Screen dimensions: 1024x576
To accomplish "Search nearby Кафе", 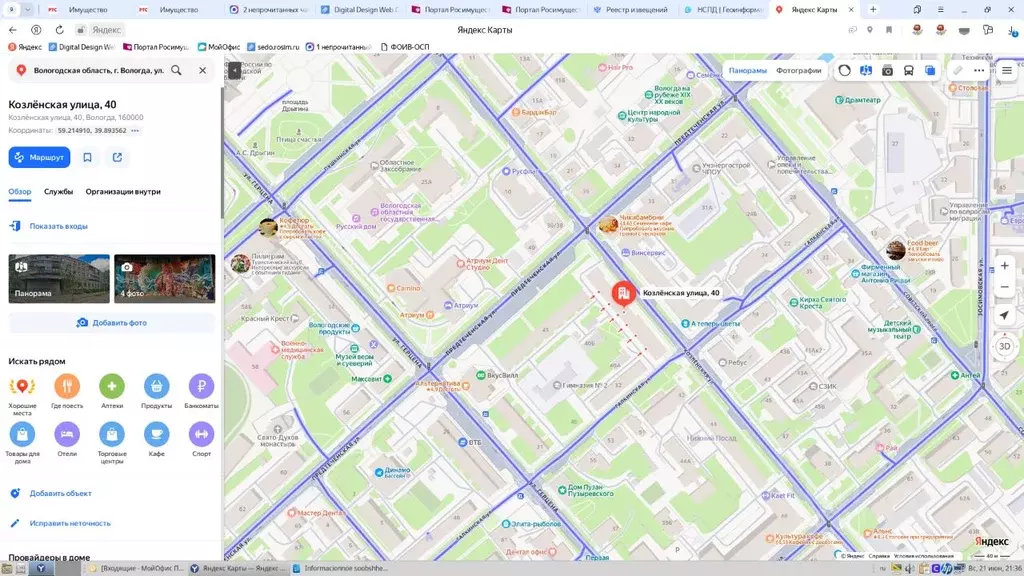I will tap(157, 440).
